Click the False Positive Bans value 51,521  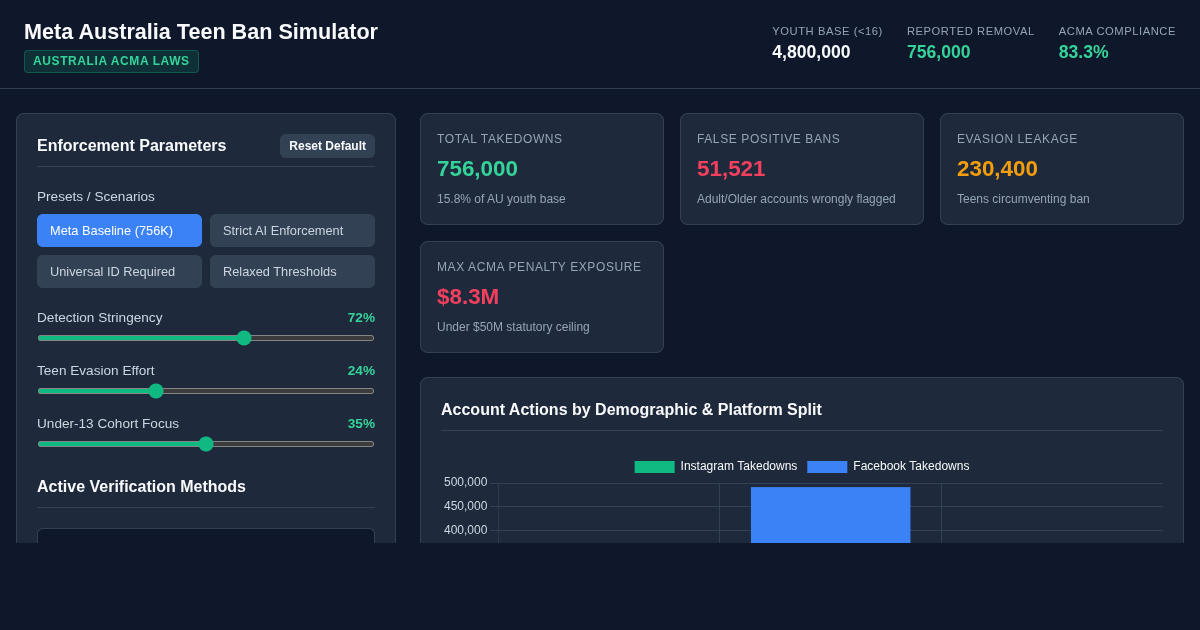(731, 169)
